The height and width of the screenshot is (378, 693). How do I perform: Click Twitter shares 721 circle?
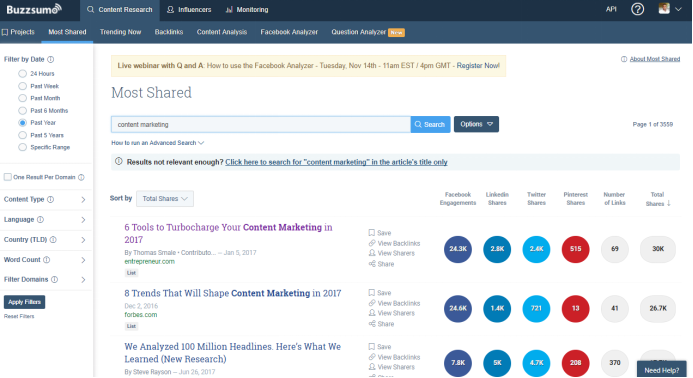point(536,308)
